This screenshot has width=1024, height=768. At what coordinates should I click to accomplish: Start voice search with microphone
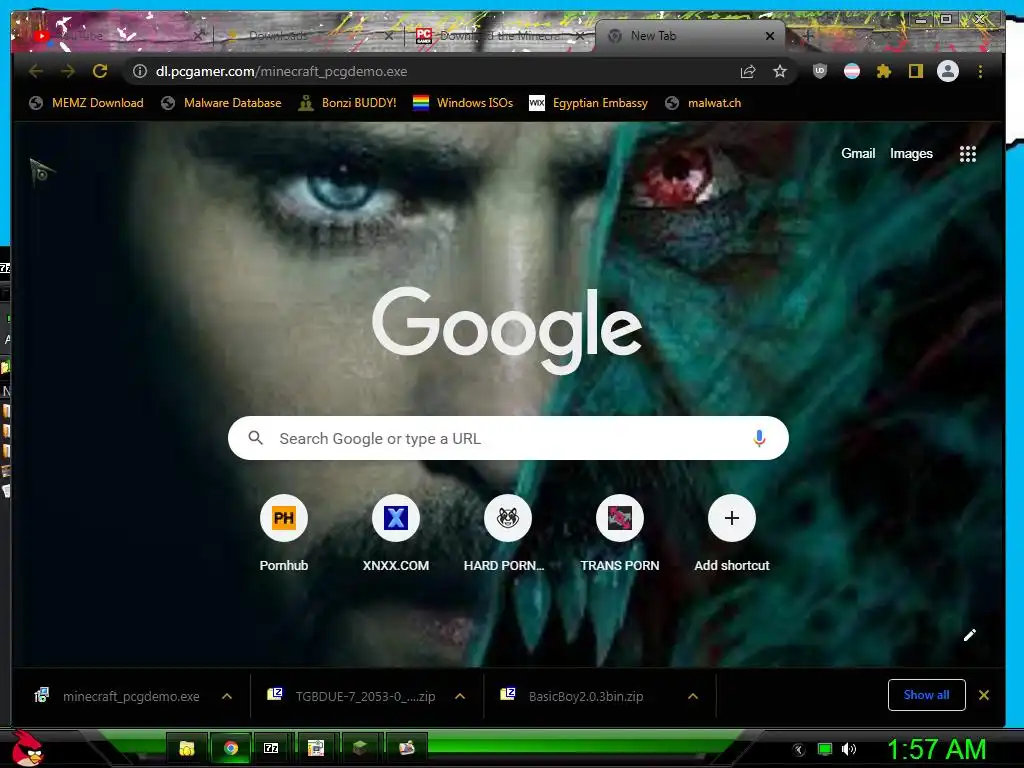pyautogui.click(x=759, y=438)
